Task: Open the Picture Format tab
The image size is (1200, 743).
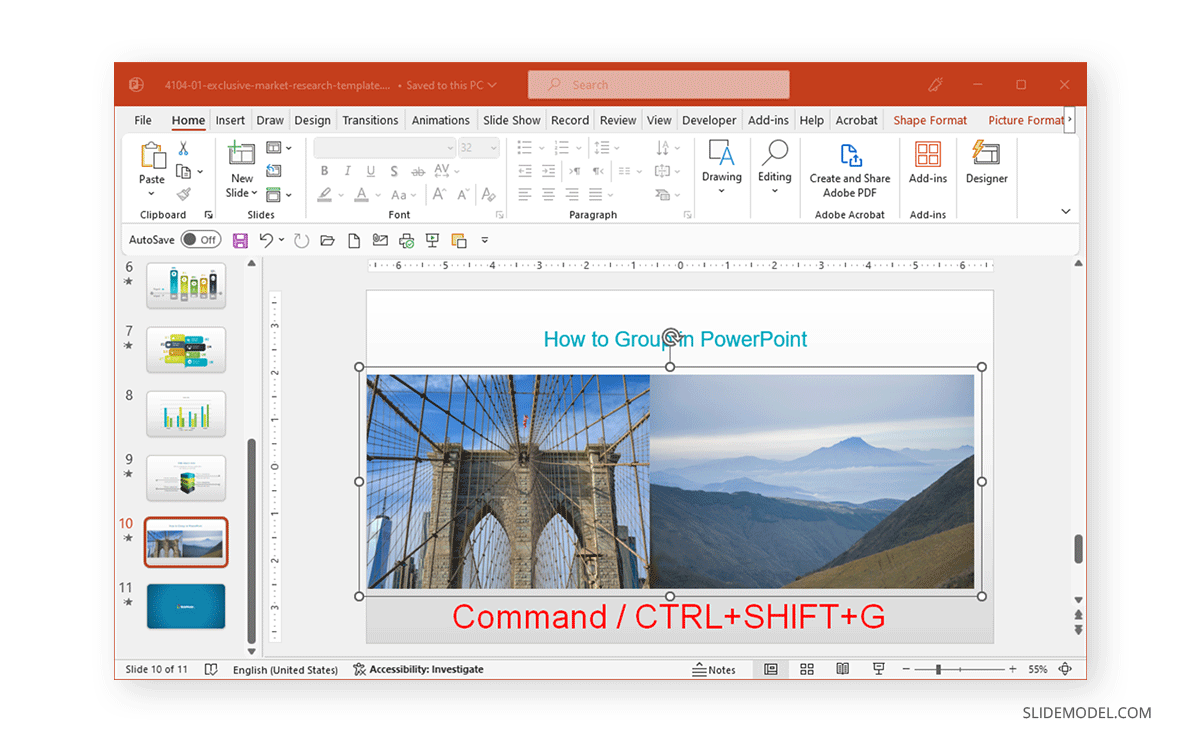Action: tap(1026, 119)
